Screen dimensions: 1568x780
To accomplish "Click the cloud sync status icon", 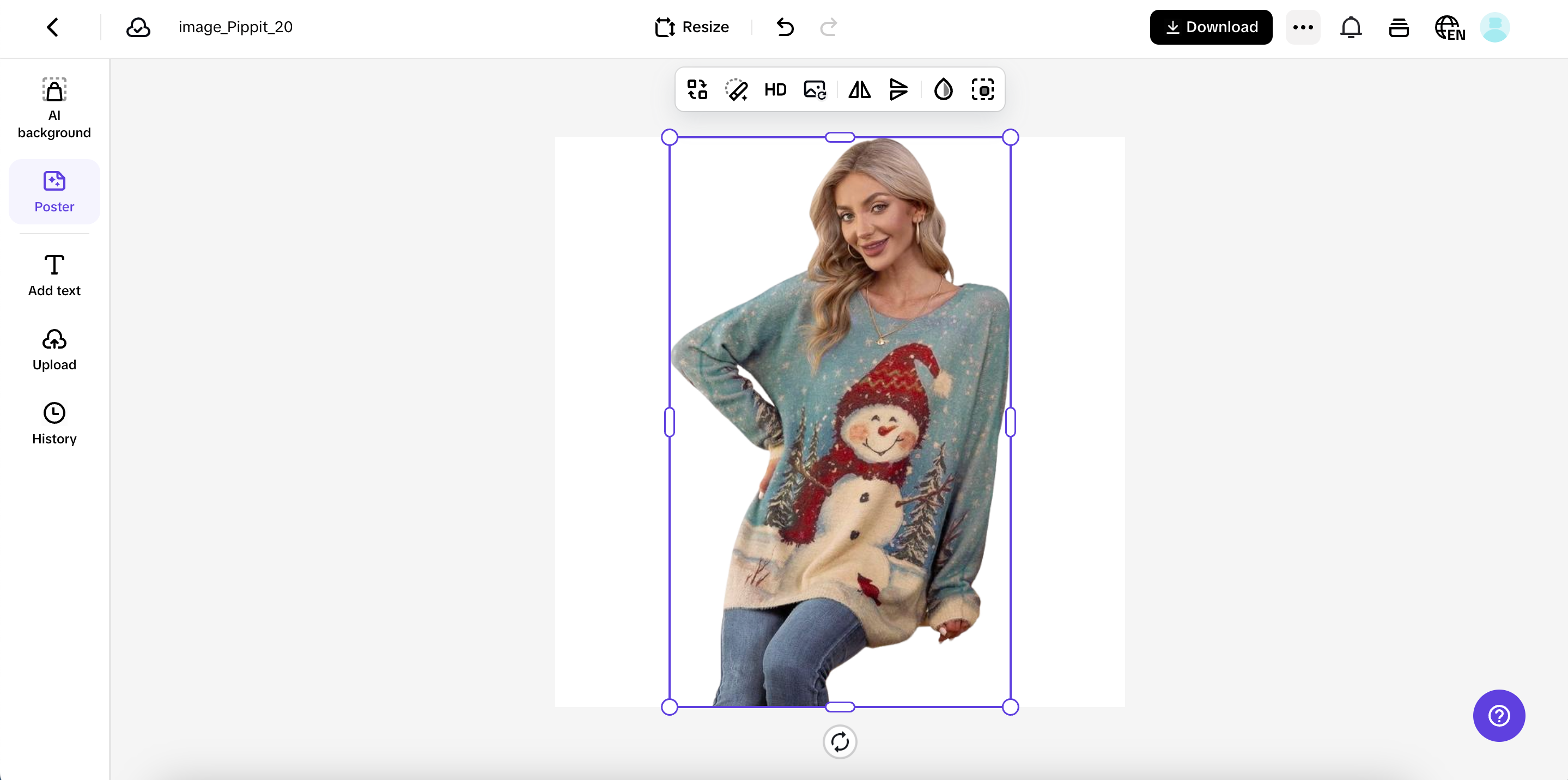I will pyautogui.click(x=137, y=27).
